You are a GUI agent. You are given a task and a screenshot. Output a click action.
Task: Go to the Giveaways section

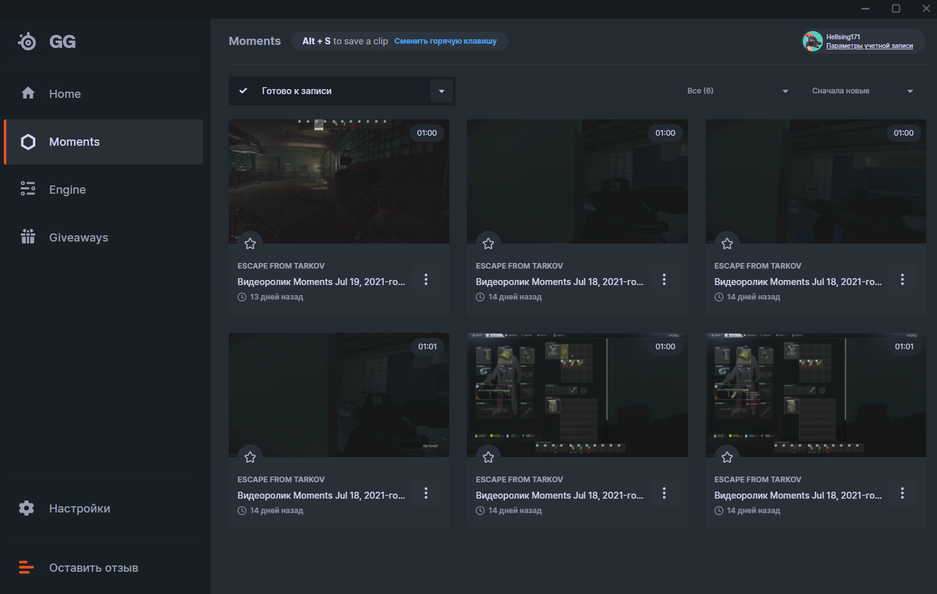click(103, 237)
